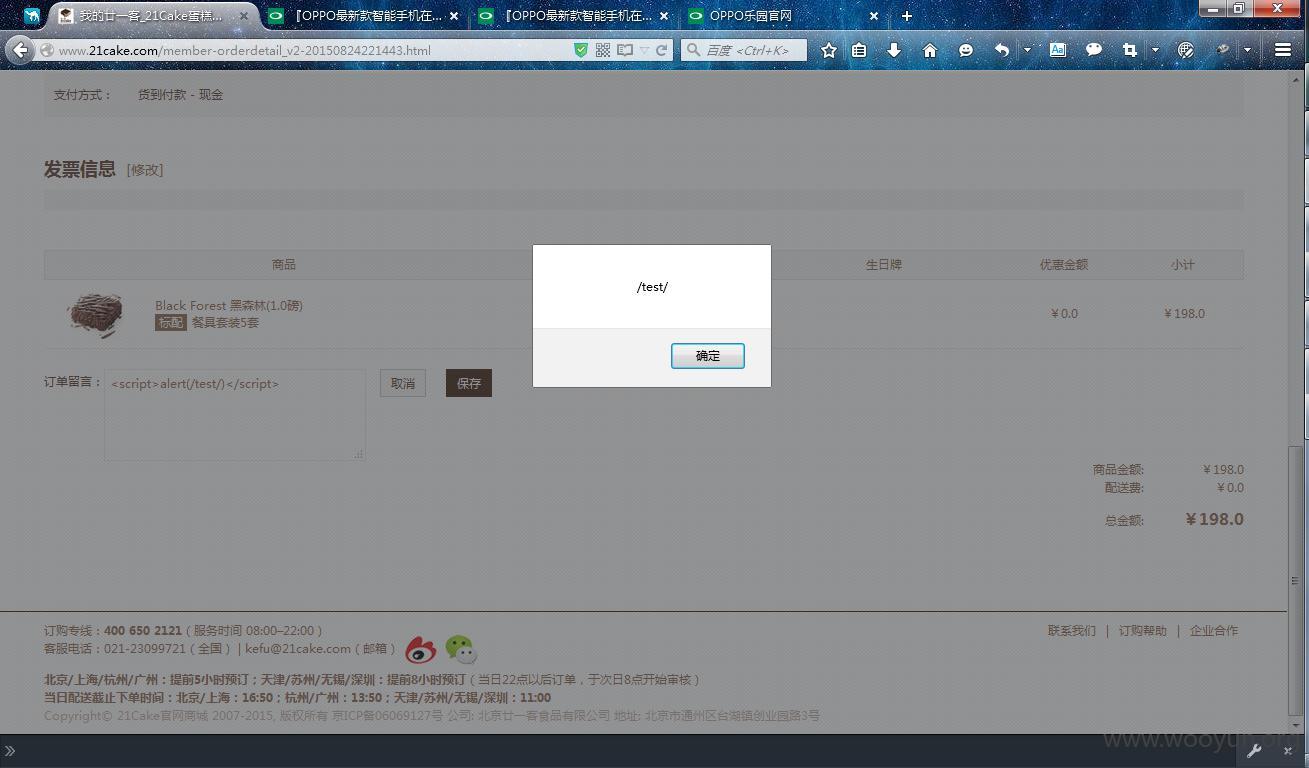Screen dimensions: 1309x768
Task: Close the 21Cake tab
Action: [244, 16]
